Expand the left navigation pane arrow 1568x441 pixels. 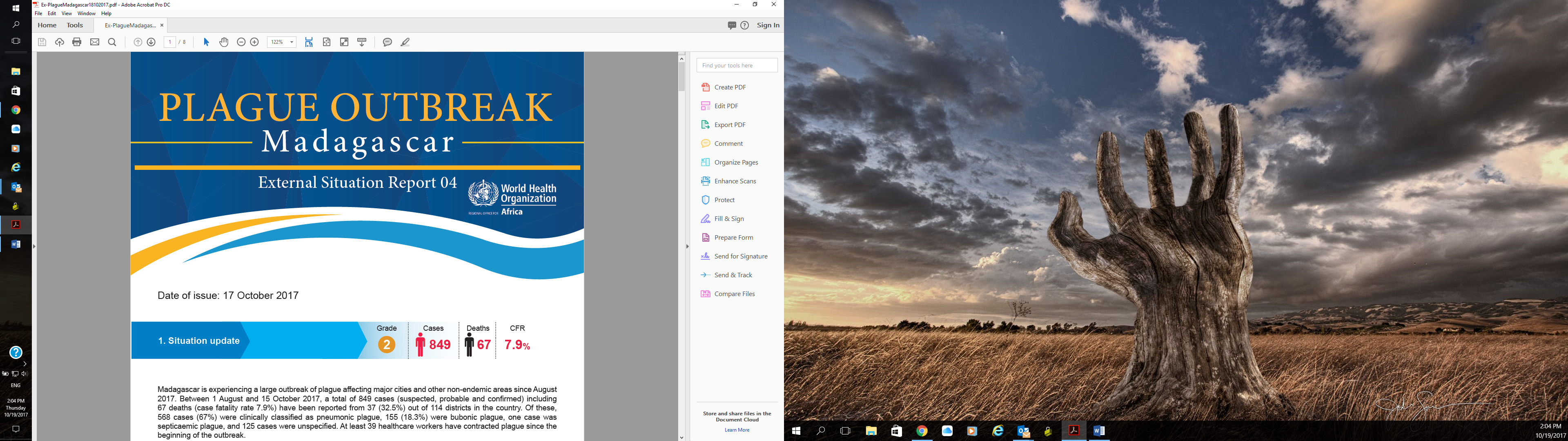(34, 247)
